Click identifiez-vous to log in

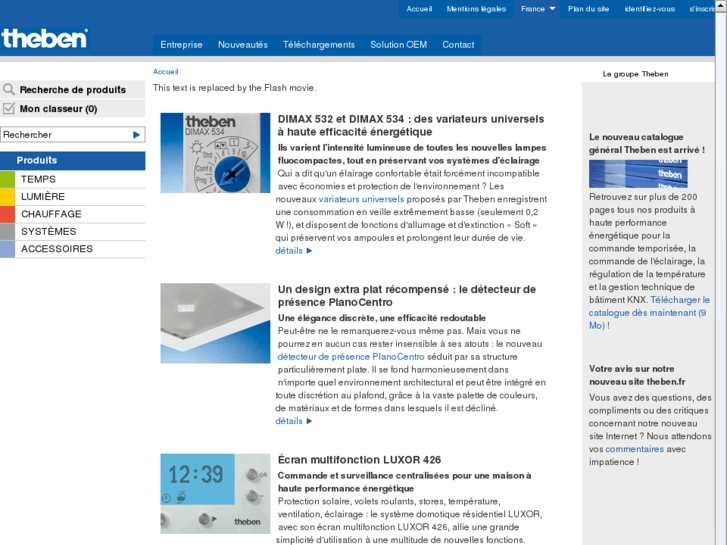650,9
